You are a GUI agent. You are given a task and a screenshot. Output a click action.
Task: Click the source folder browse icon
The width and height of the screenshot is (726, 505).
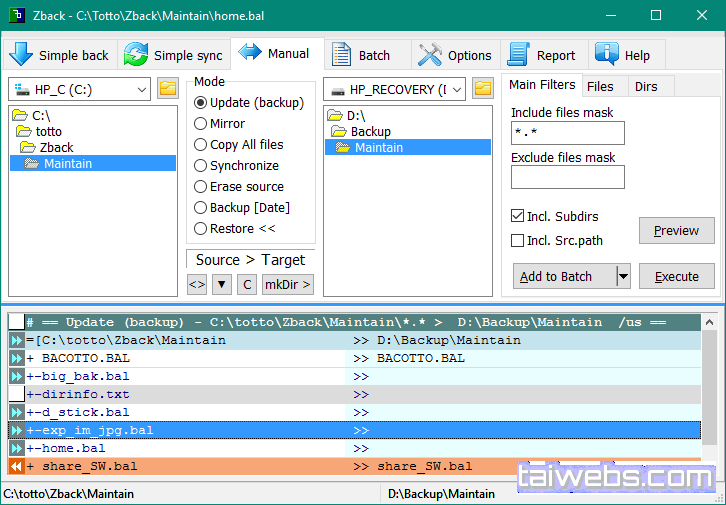click(167, 89)
